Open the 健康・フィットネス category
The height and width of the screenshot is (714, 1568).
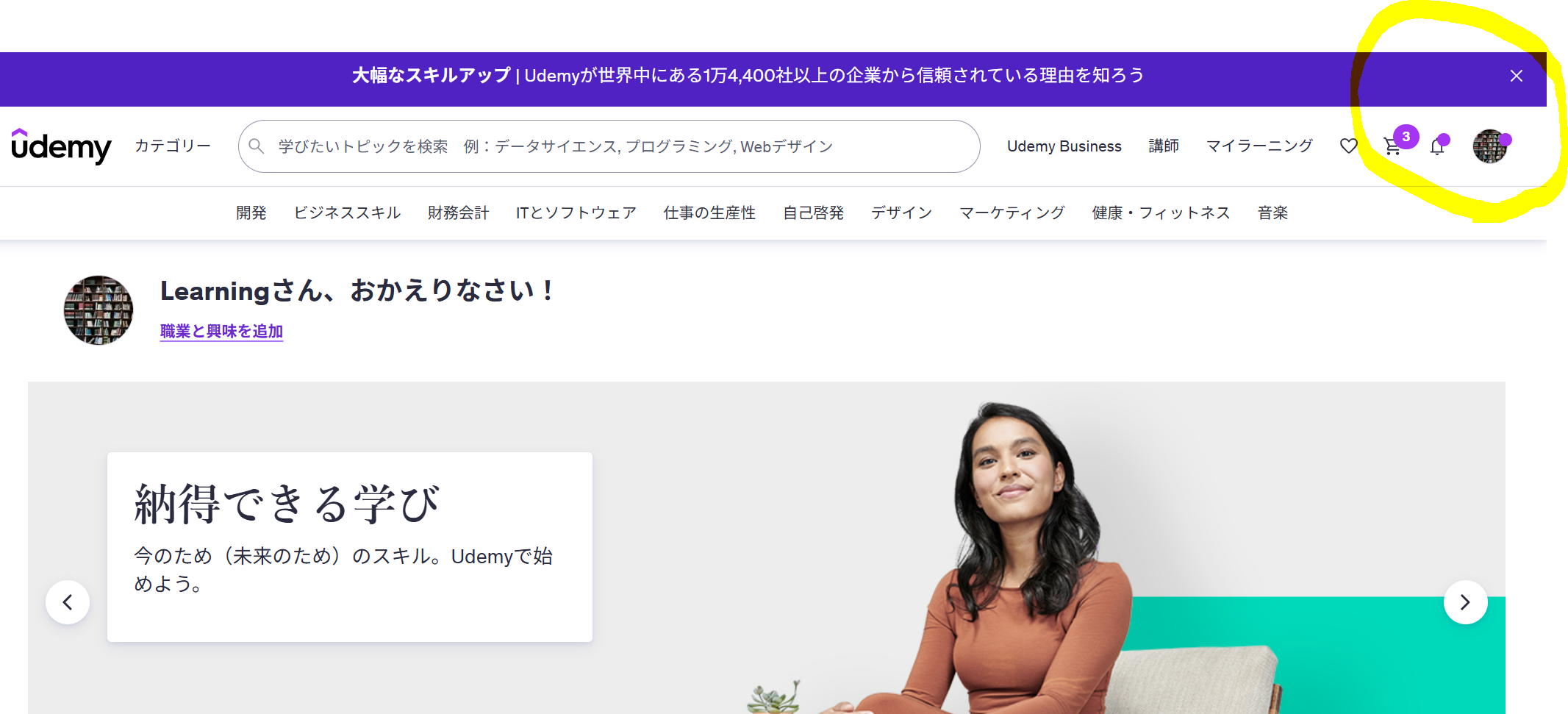click(1160, 213)
